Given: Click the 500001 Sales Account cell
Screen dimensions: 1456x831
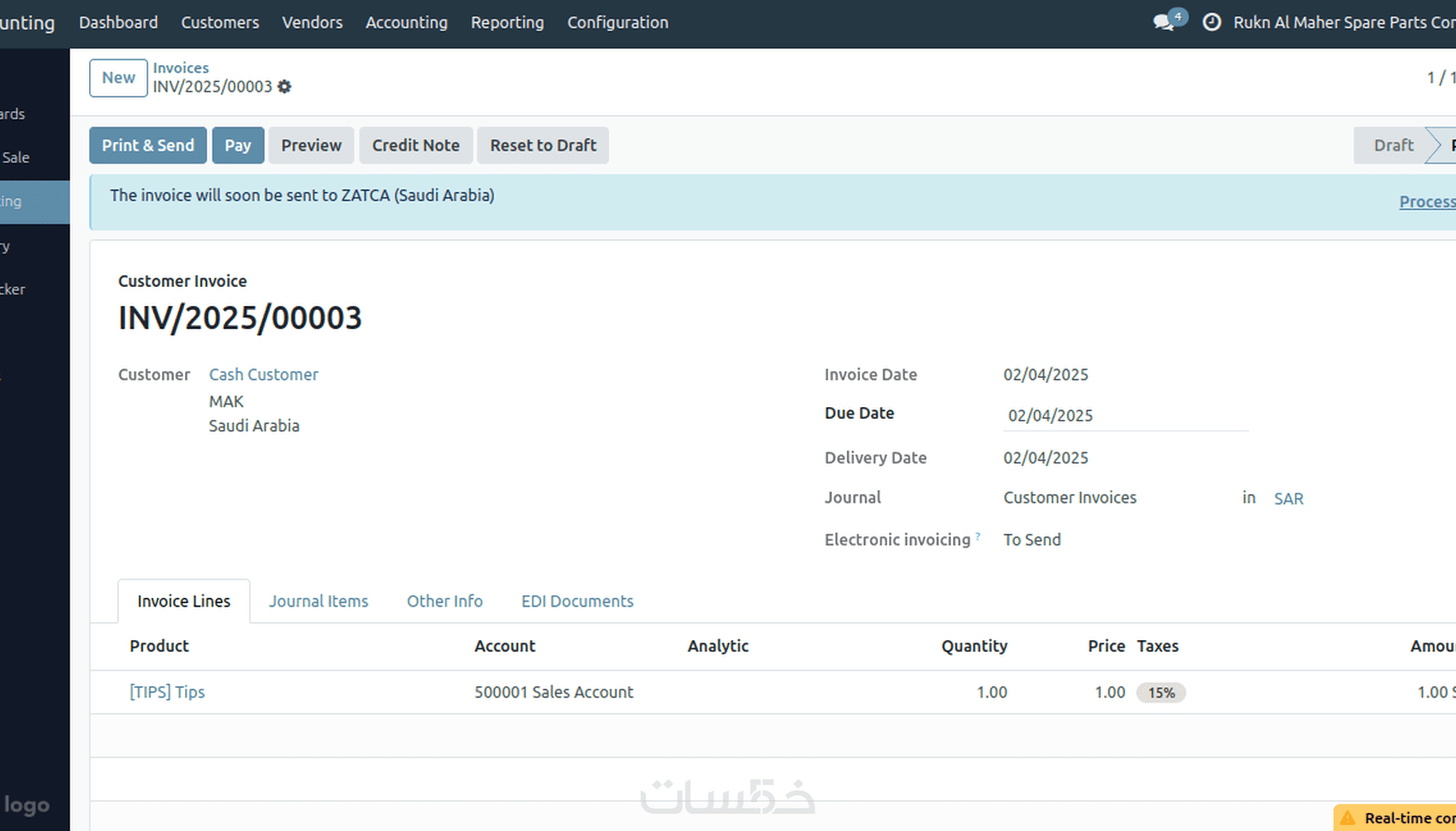Looking at the screenshot, I should click(x=554, y=692).
